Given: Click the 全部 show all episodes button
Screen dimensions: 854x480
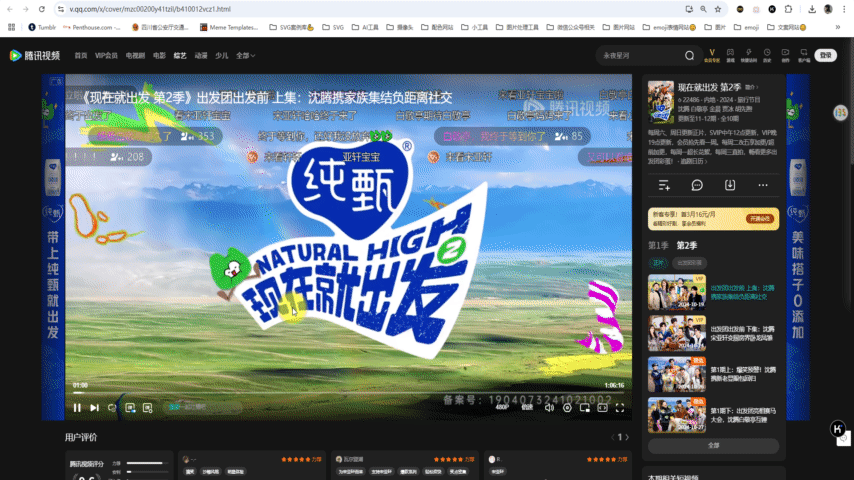Looking at the screenshot, I should [713, 446].
